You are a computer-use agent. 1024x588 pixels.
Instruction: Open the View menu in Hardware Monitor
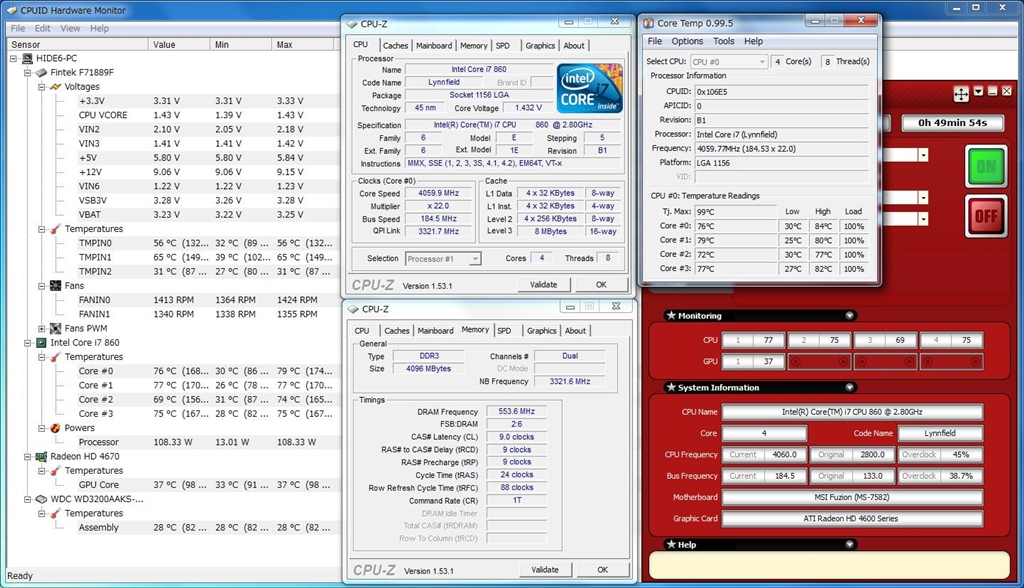[69, 28]
